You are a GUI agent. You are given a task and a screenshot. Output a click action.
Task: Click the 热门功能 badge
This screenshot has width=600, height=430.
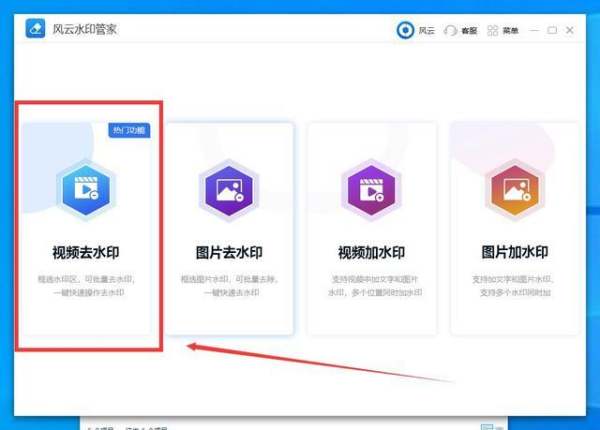coord(129,130)
